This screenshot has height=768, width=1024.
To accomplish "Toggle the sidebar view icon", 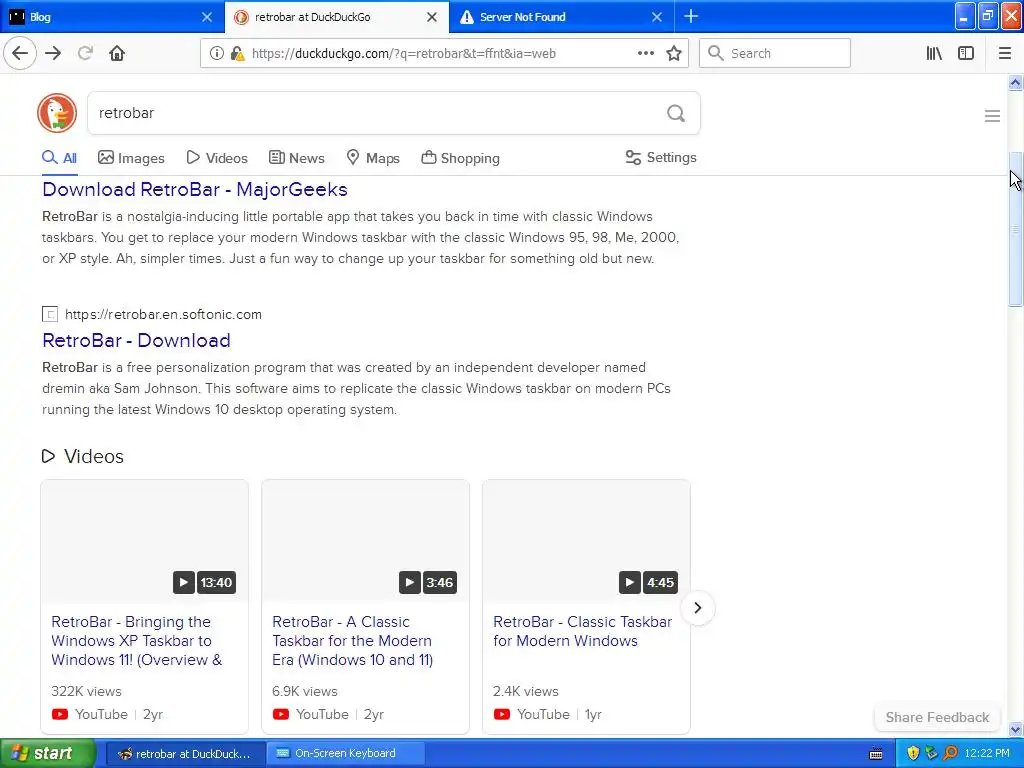I will [966, 53].
